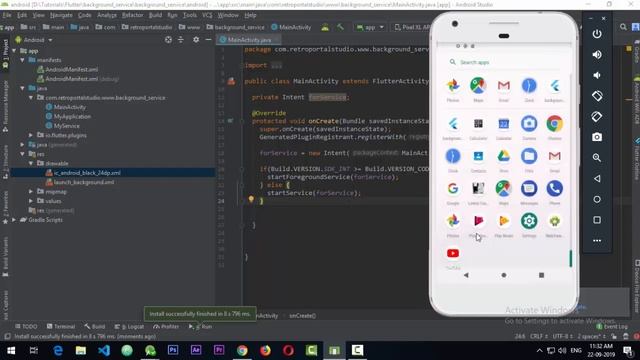Collapse the drawable folder
This screenshot has width=640, height=360.
tap(31, 163)
